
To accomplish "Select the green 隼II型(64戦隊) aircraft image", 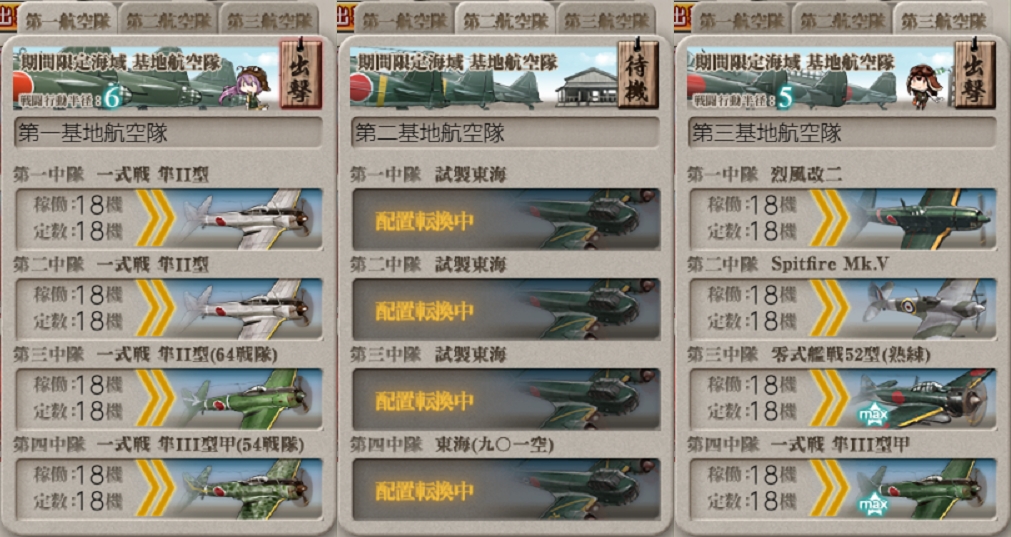I will (x=249, y=399).
